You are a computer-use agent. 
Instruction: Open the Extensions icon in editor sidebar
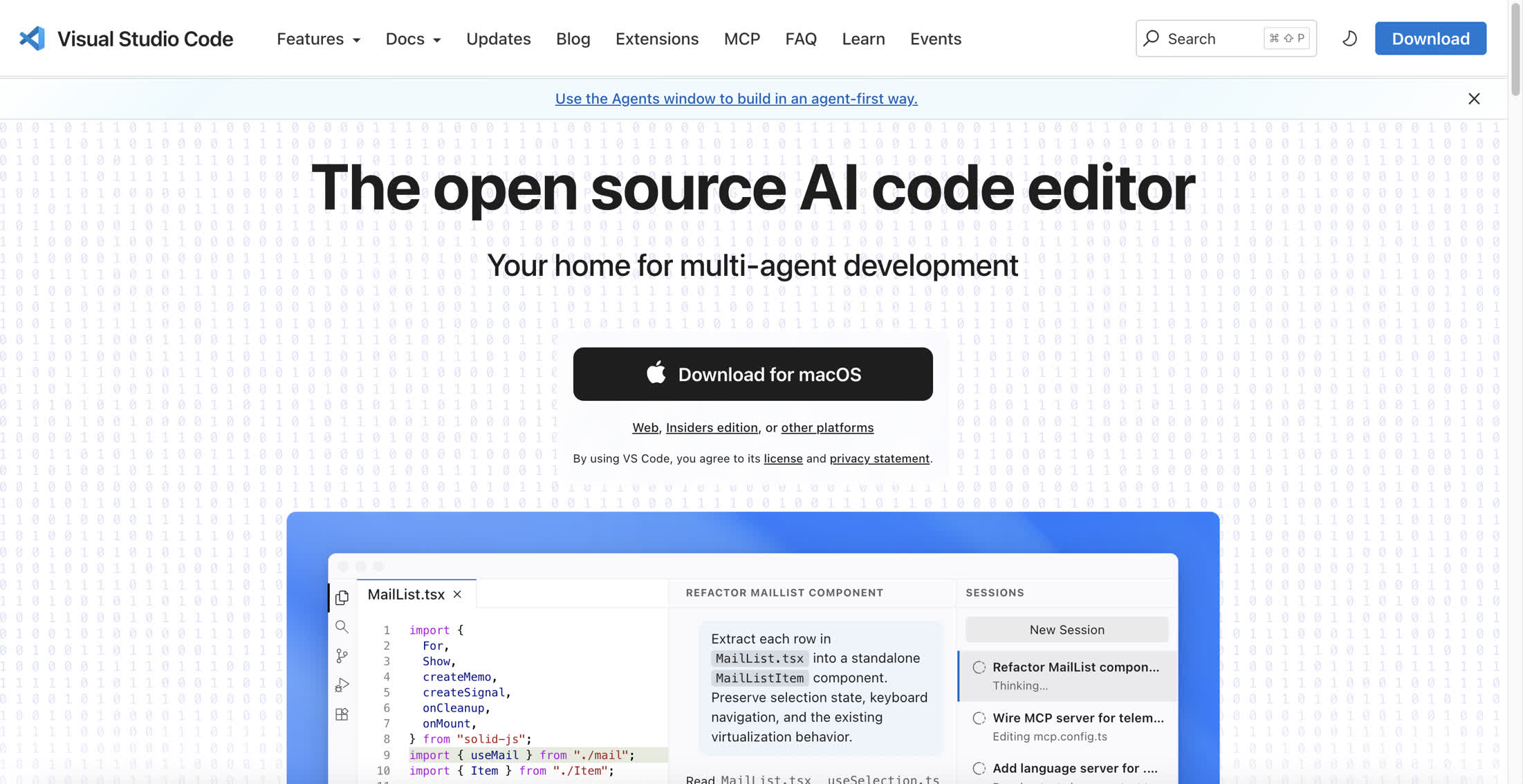coord(342,714)
